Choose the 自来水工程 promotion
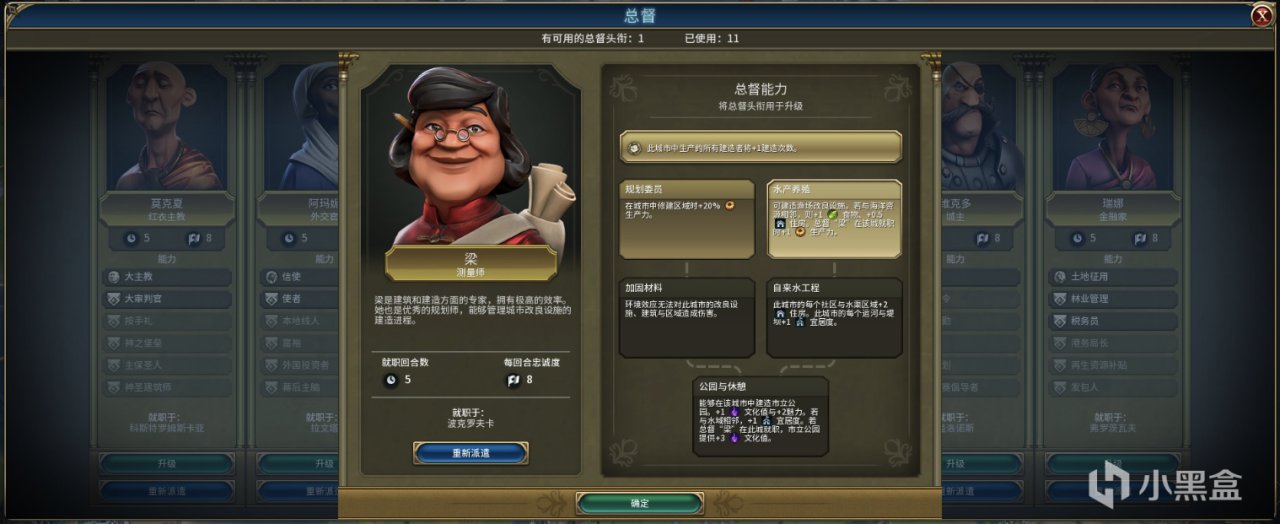The width and height of the screenshot is (1280, 524). 834,317
